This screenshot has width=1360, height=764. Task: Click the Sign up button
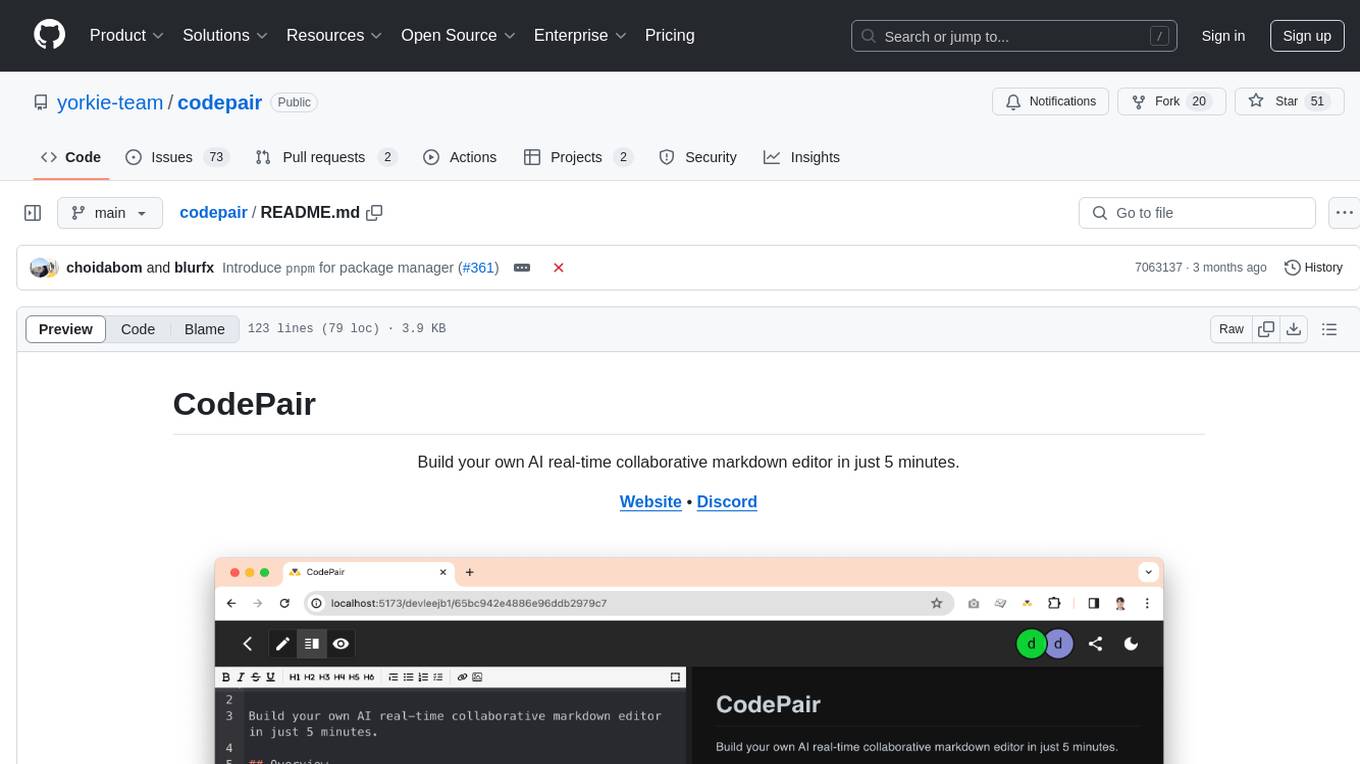1307,36
